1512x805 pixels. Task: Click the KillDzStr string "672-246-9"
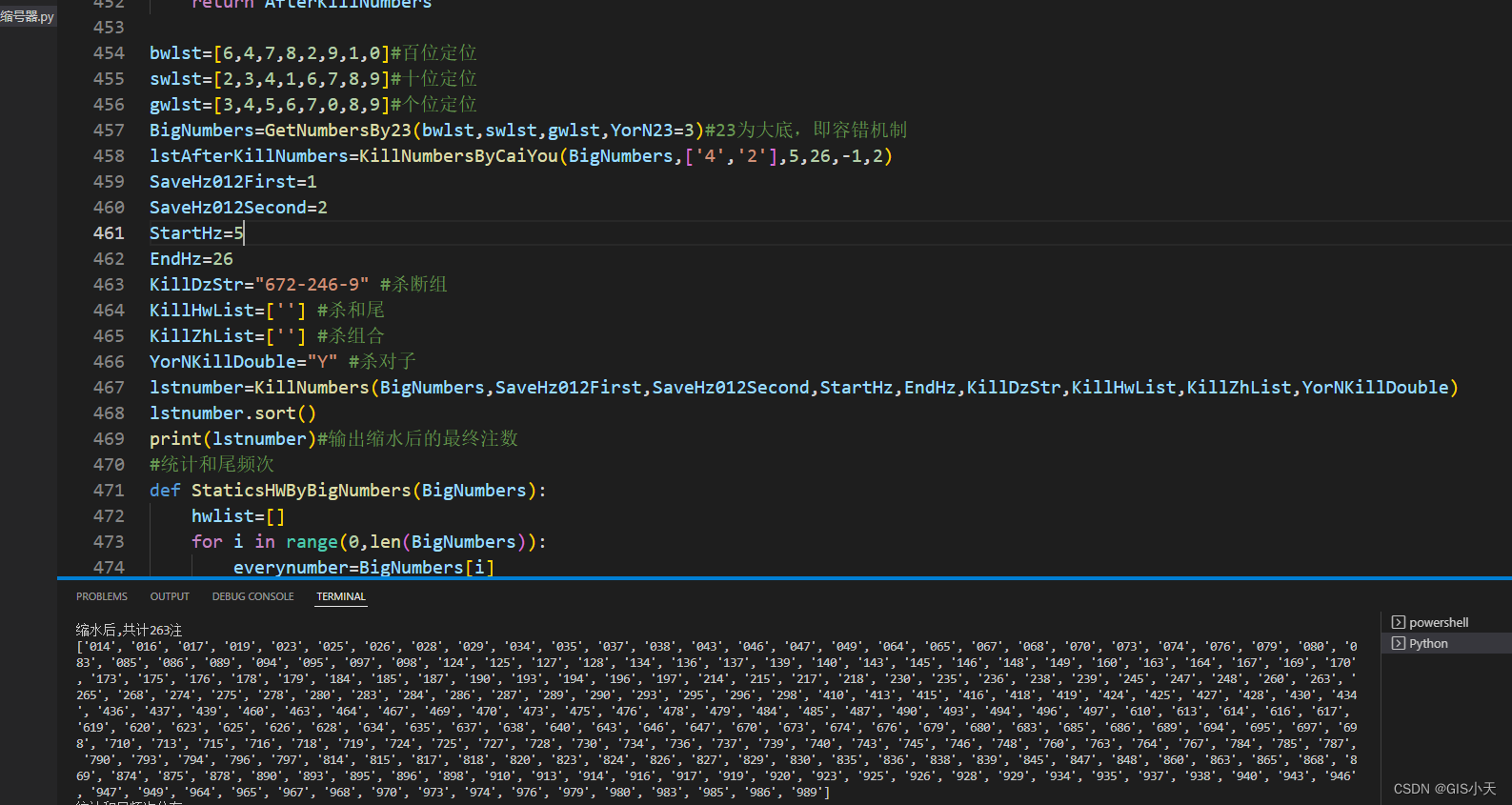point(312,284)
